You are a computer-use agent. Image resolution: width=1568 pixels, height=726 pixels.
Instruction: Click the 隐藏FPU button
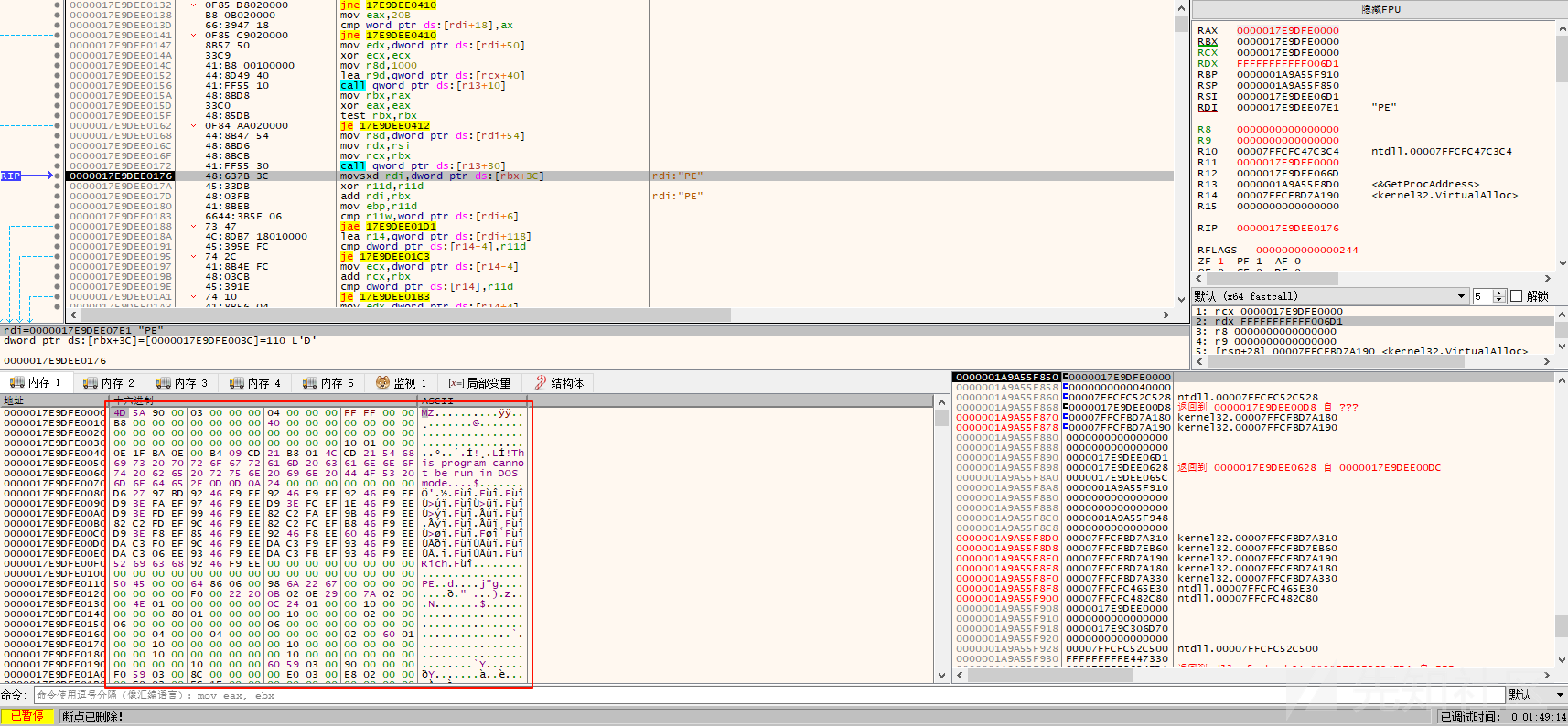[1380, 9]
